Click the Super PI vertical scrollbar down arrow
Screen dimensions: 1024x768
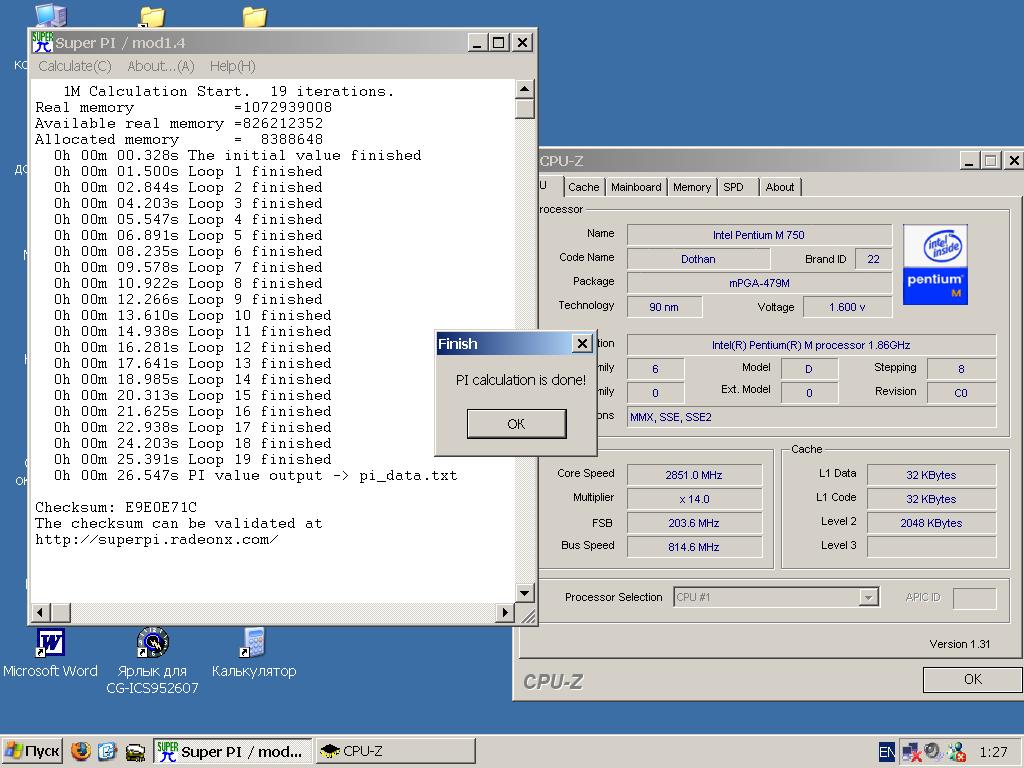pyautogui.click(x=524, y=593)
